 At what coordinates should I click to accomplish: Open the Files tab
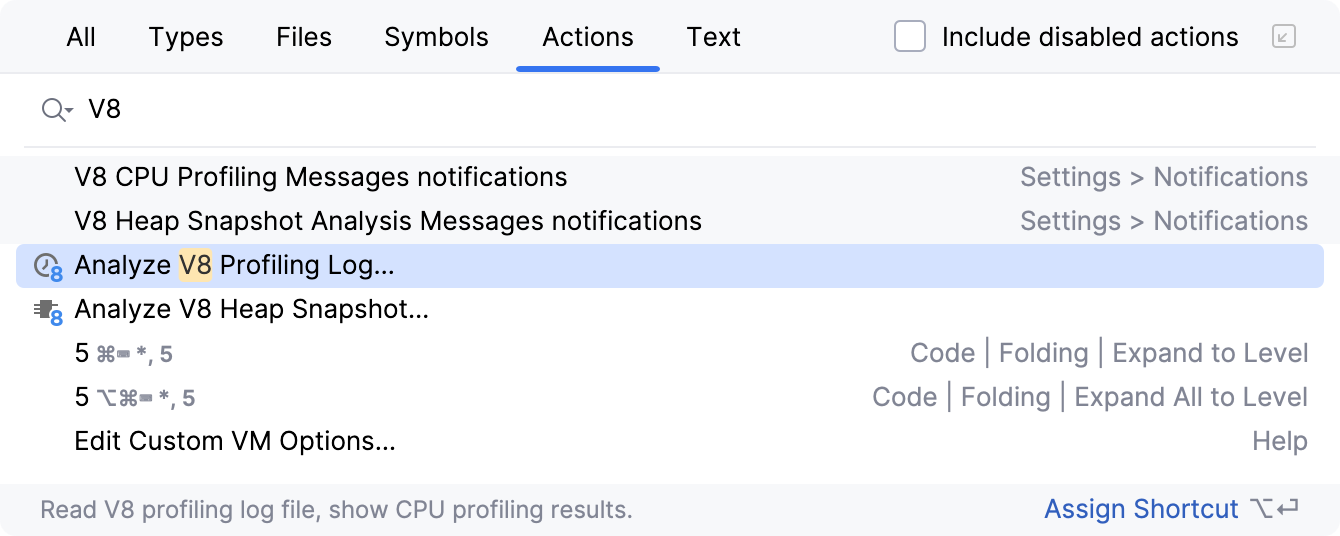pyautogui.click(x=304, y=37)
